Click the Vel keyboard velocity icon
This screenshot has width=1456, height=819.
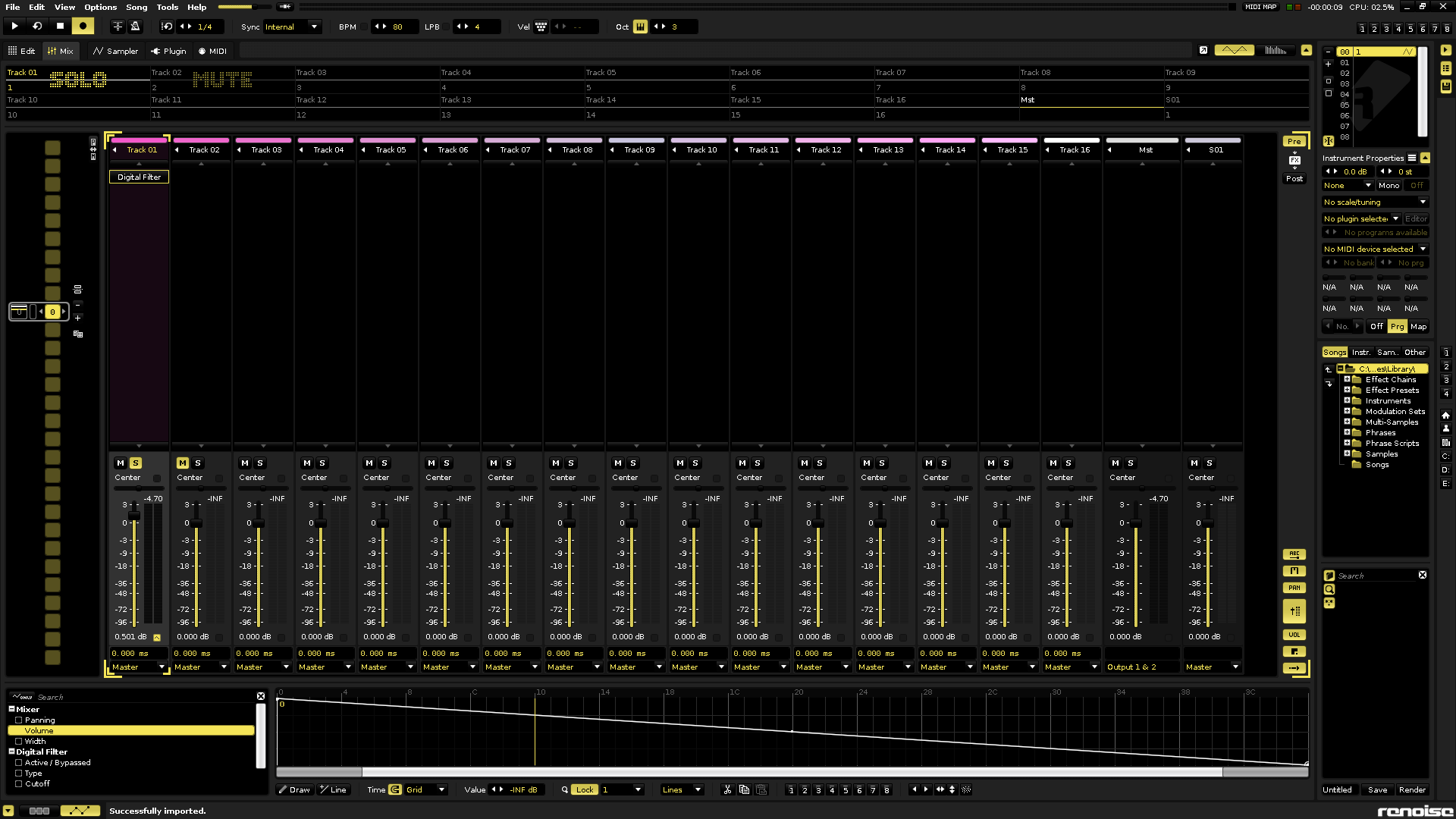click(x=541, y=27)
